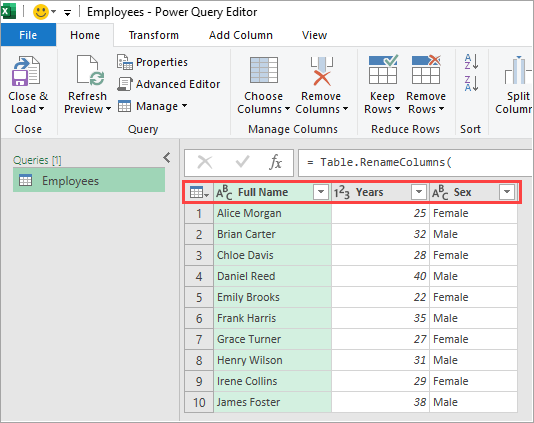Open the smiley feedback dropdown arrow
The height and width of the screenshot is (423, 534).
click(54, 12)
